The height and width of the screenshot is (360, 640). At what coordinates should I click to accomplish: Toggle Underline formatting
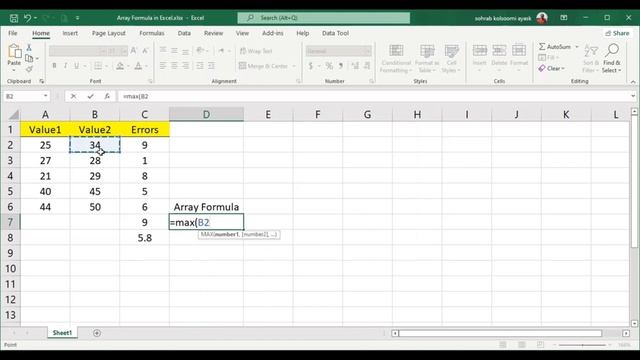[x=76, y=66]
